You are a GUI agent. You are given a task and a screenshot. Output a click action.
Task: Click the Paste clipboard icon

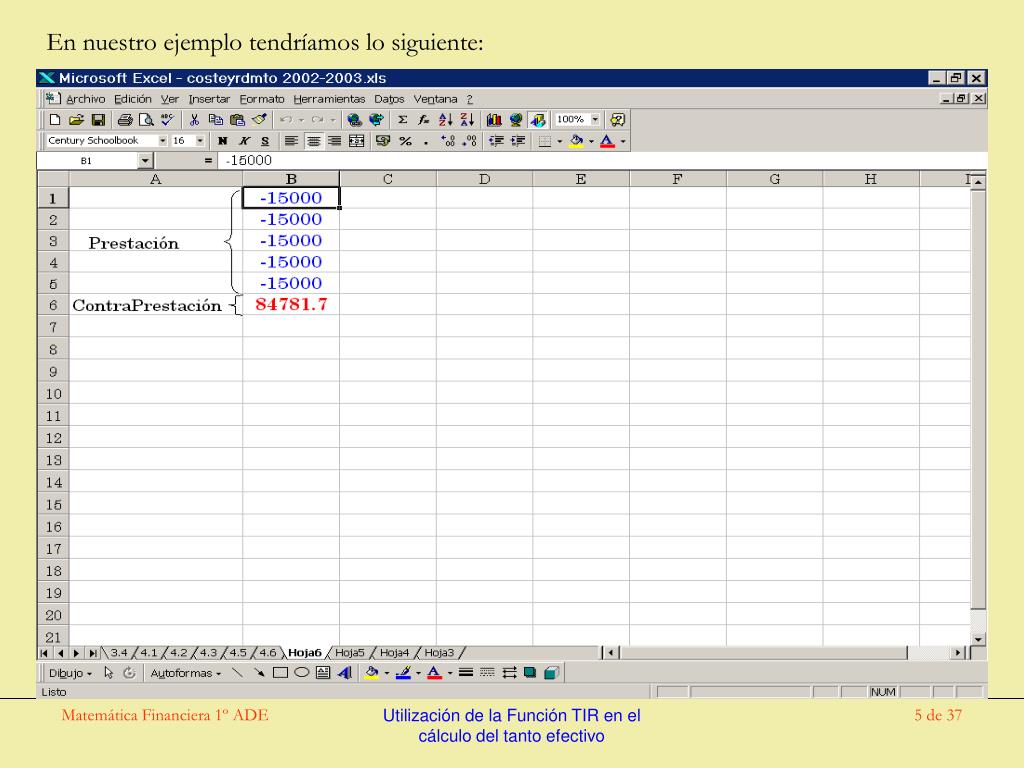[237, 120]
